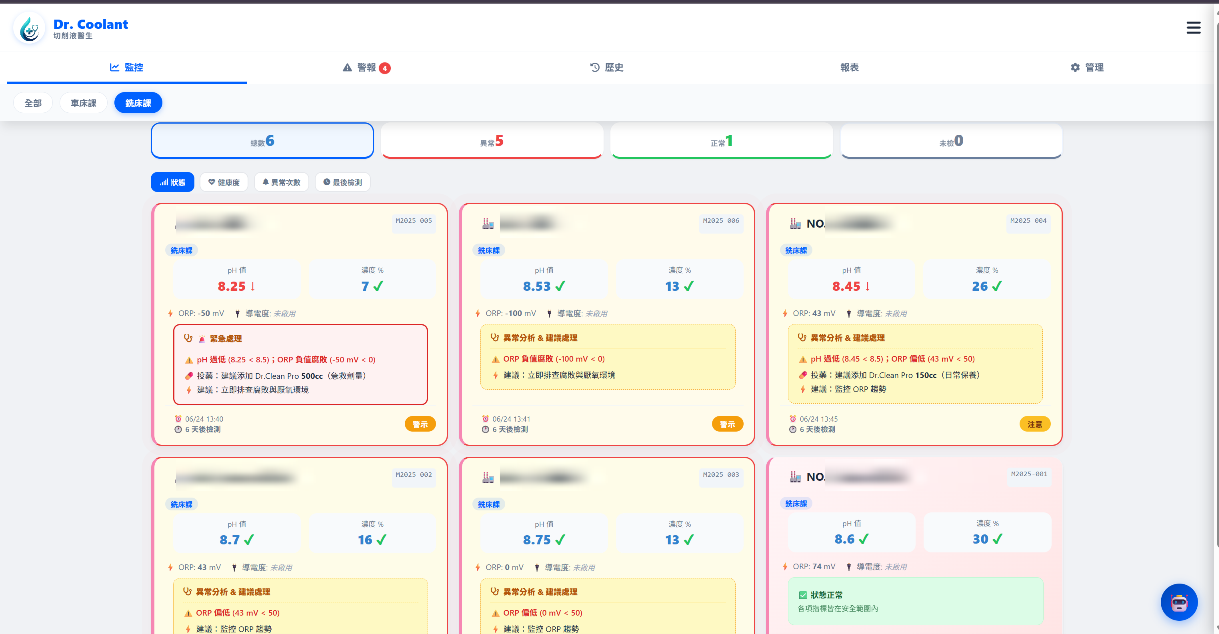This screenshot has width=1219, height=634.
Task: Filter by the normal count 1 card
Action: pos(721,141)
